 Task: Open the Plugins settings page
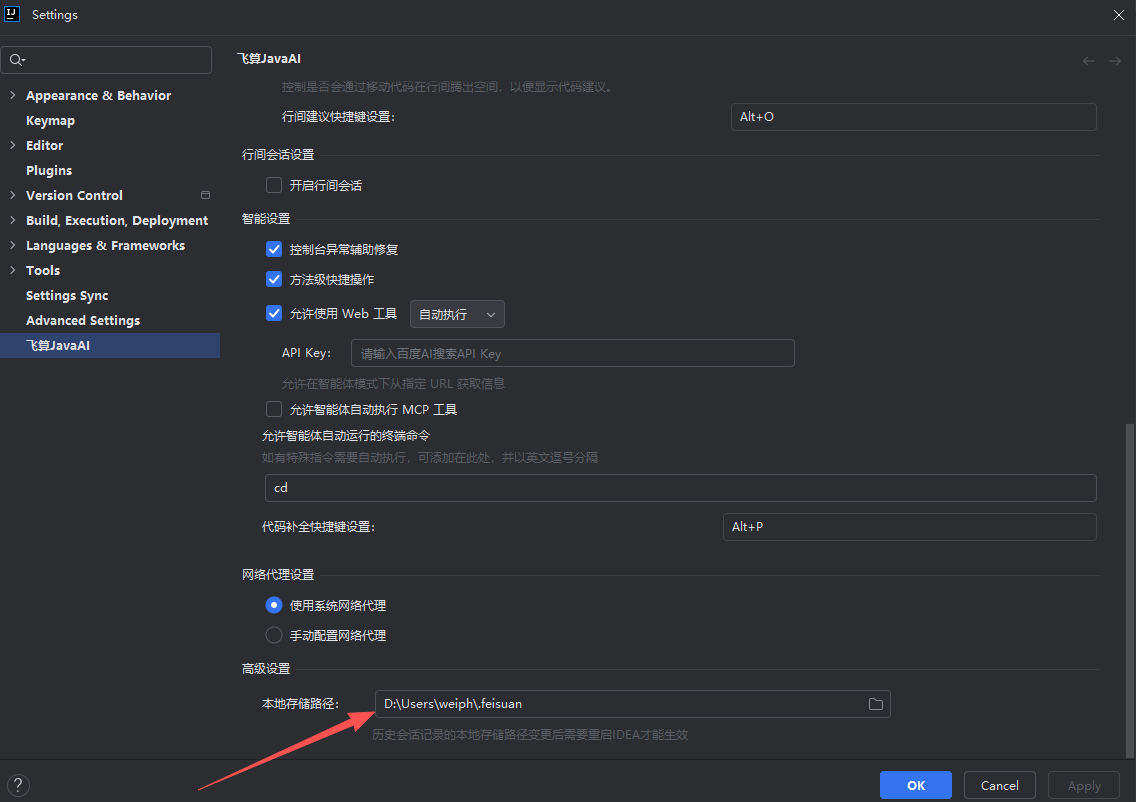[49, 170]
